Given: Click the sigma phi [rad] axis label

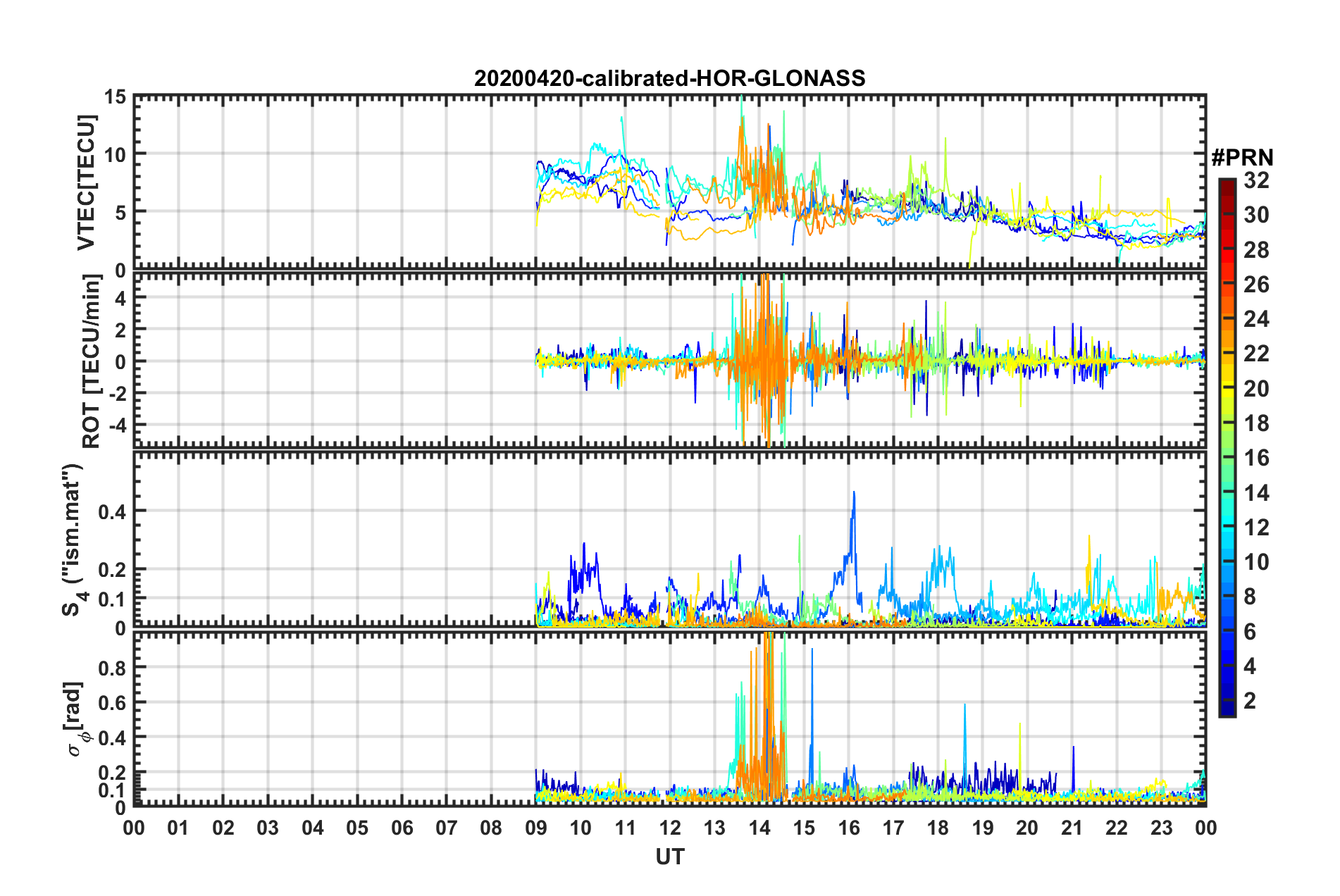Looking at the screenshot, I should (76, 718).
